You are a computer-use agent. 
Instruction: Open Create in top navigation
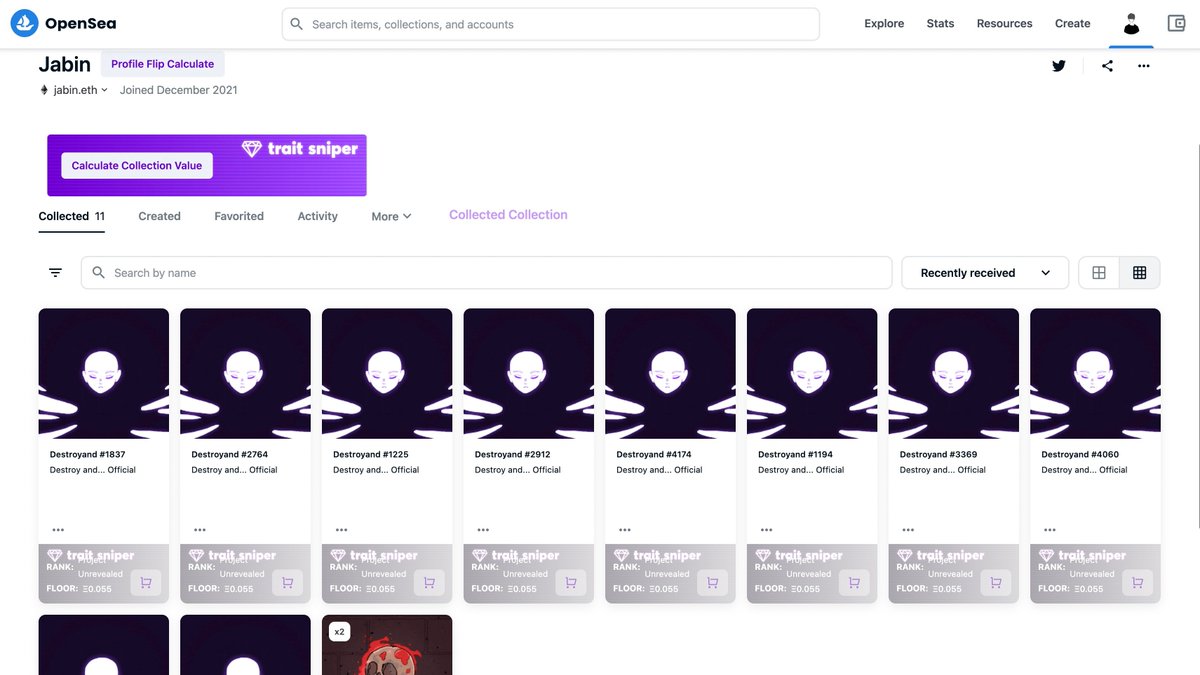pyautogui.click(x=1072, y=24)
